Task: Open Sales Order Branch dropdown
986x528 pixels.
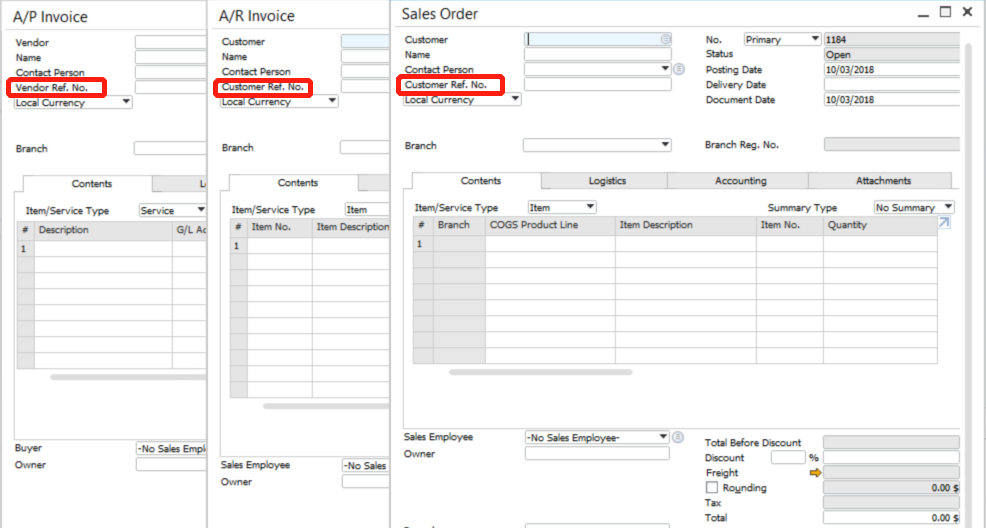Action: (598, 145)
